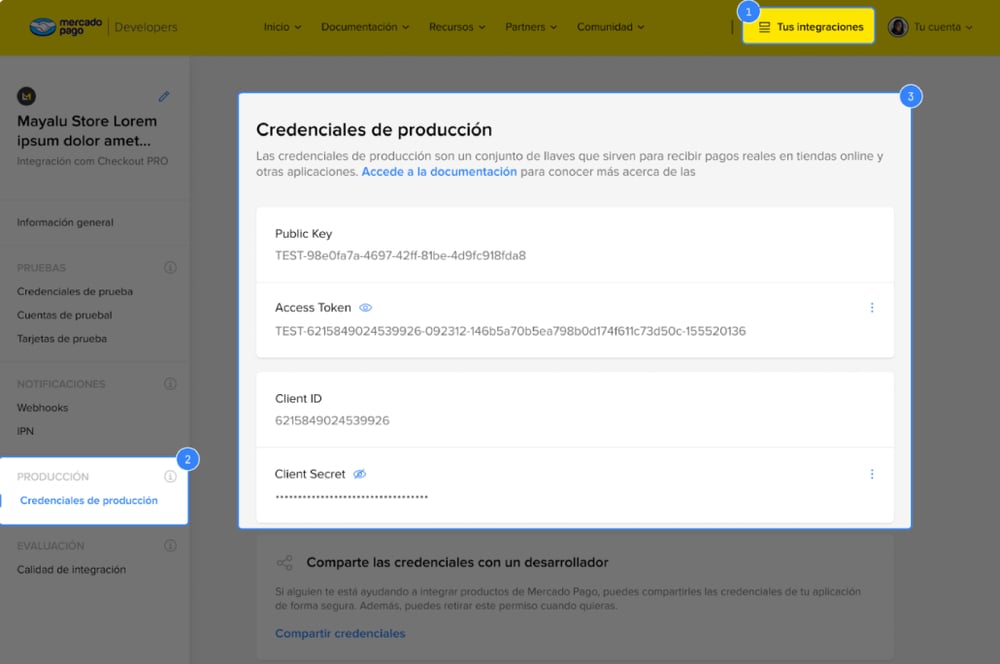Open the Producción info icon
Image resolution: width=1000 pixels, height=664 pixels.
pyautogui.click(x=170, y=476)
